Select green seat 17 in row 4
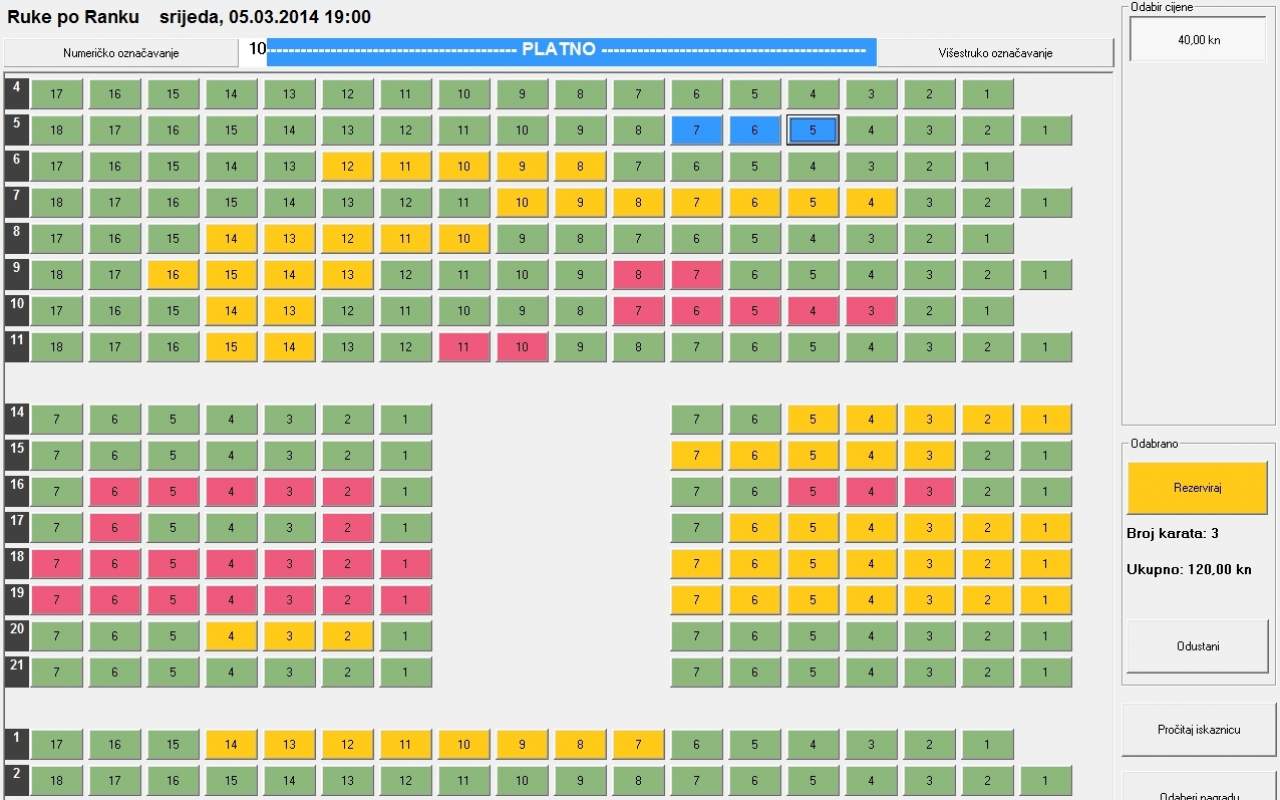The height and width of the screenshot is (800, 1280). [x=56, y=94]
